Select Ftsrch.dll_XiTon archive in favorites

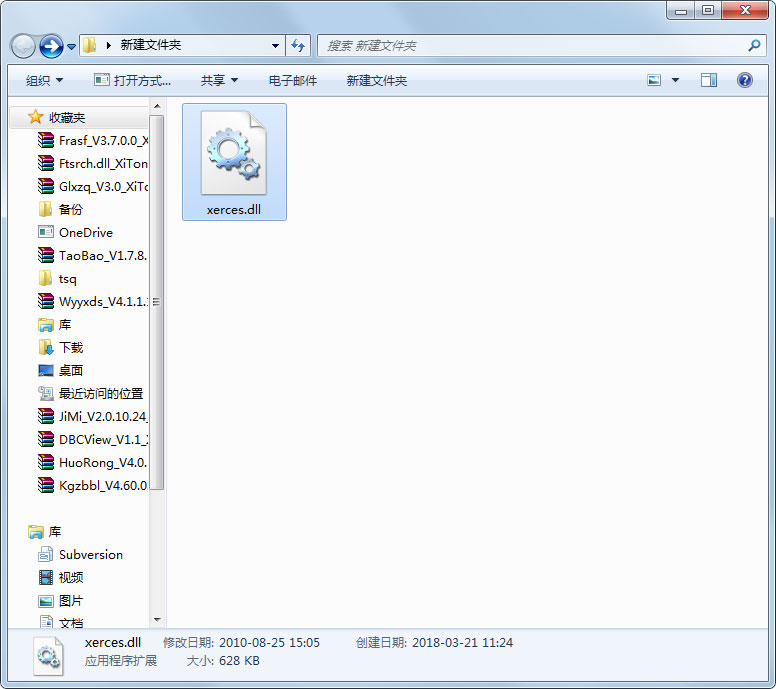point(93,163)
